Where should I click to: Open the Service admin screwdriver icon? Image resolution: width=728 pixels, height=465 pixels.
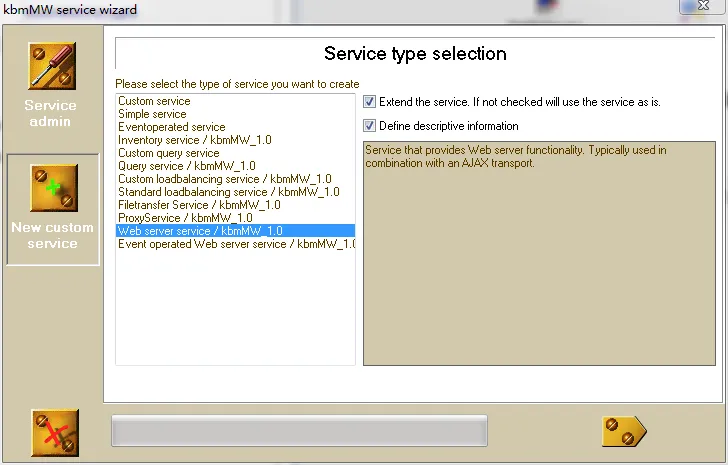point(52,66)
